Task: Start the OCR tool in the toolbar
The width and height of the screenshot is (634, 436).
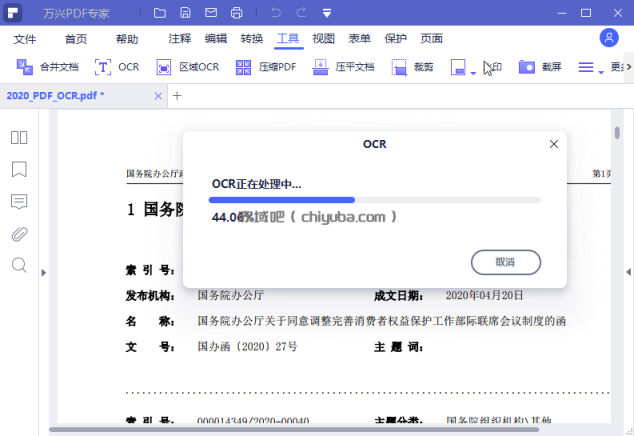Action: tap(117, 67)
